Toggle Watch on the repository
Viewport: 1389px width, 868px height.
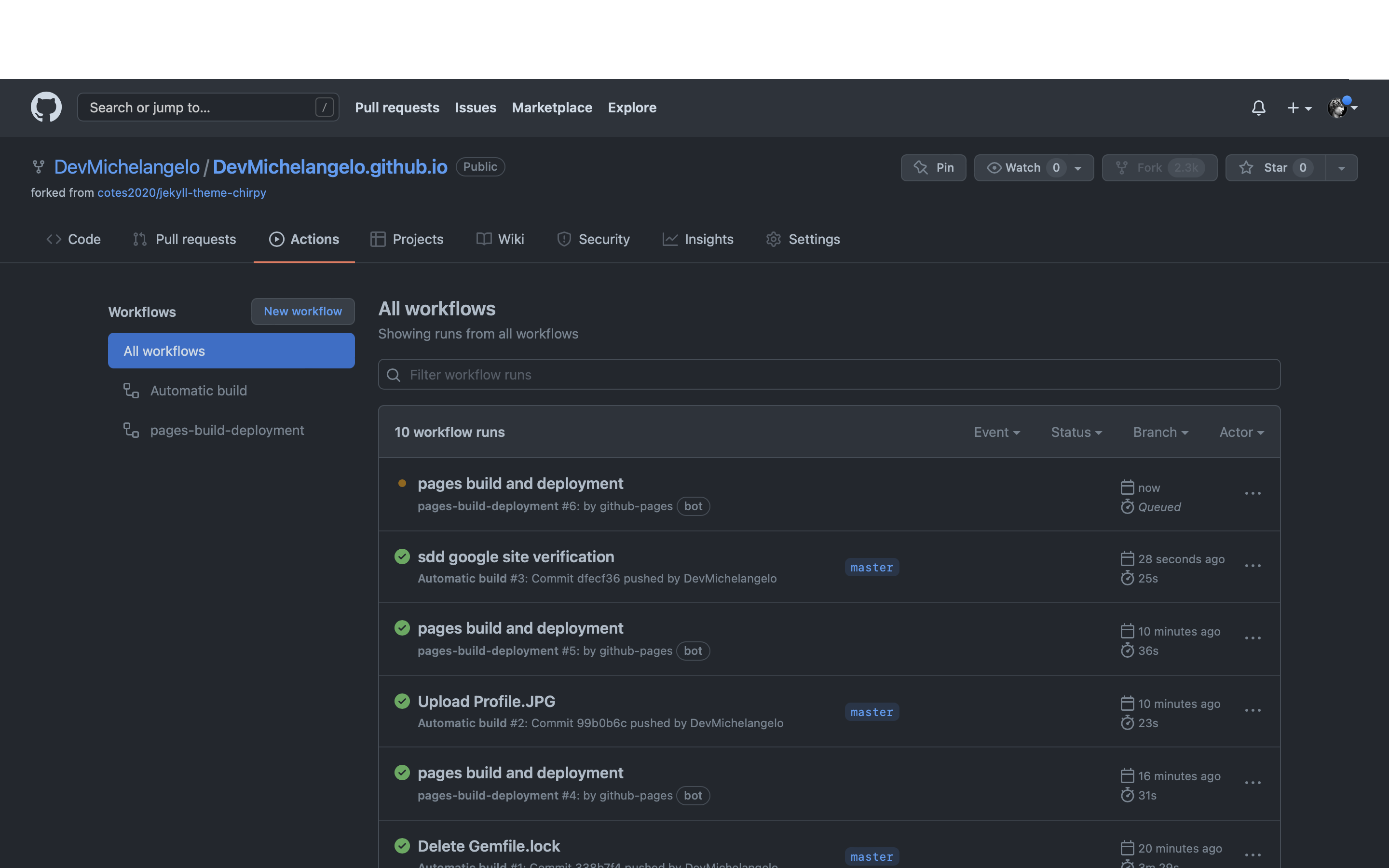[x=1023, y=168]
